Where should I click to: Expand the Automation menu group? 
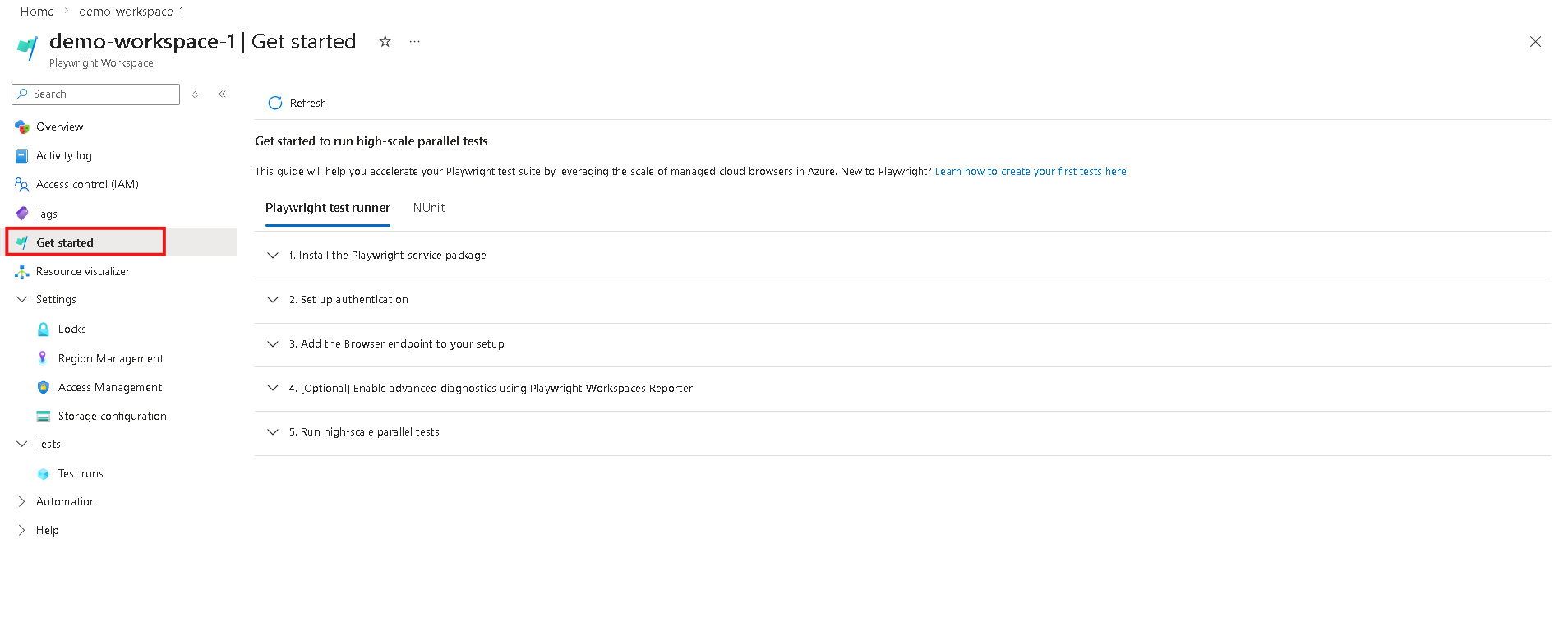pyautogui.click(x=66, y=501)
